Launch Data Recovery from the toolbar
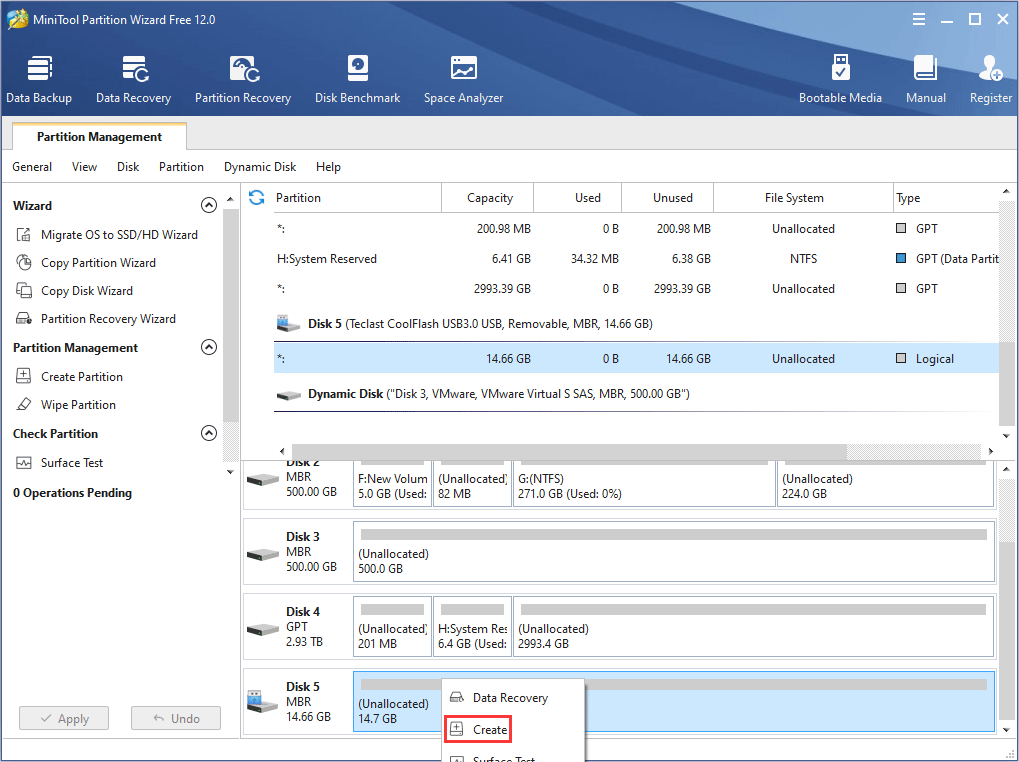This screenshot has width=1019, height=762. (133, 79)
